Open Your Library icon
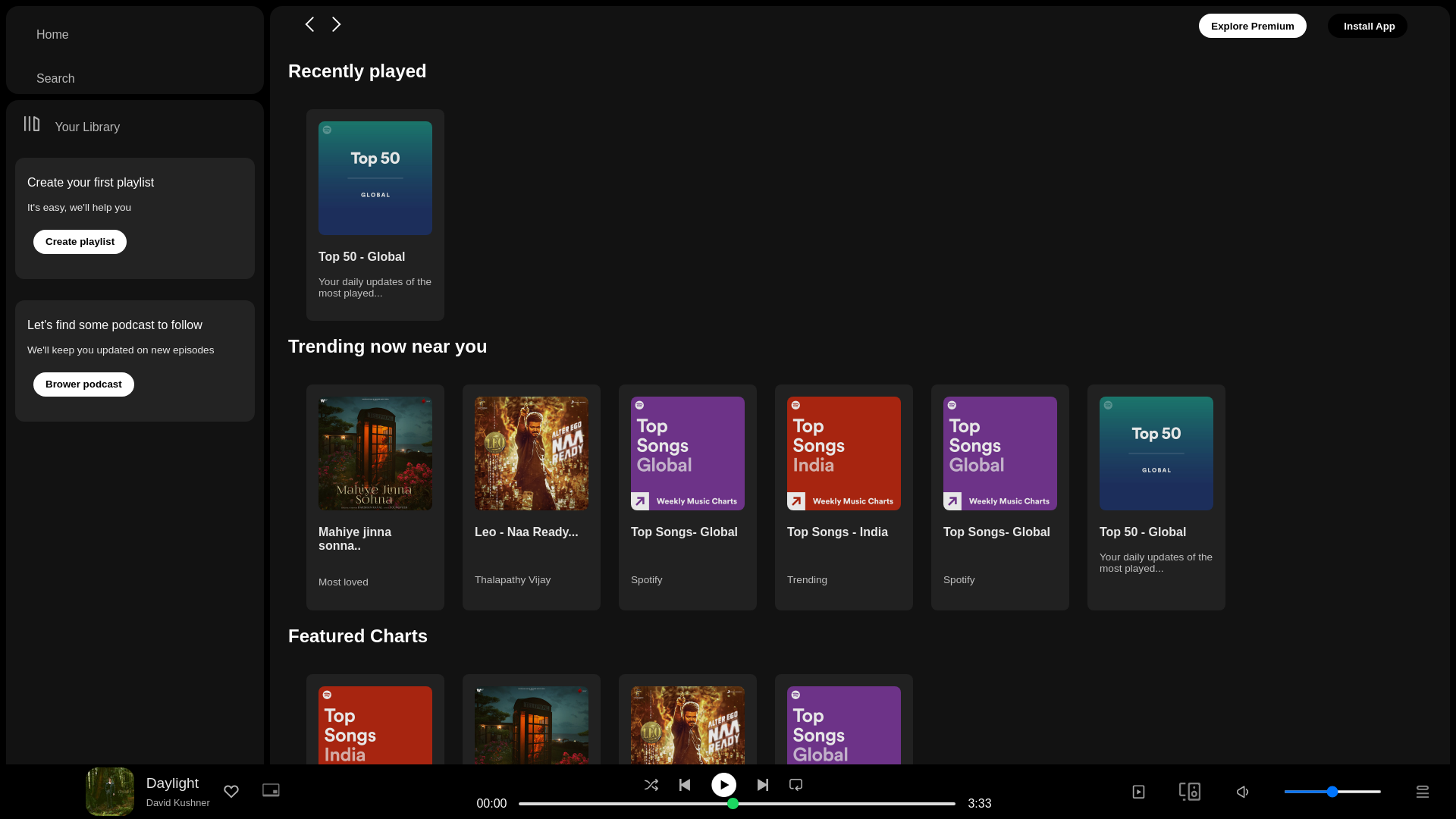Screen dimensions: 1456x819 point(31,124)
